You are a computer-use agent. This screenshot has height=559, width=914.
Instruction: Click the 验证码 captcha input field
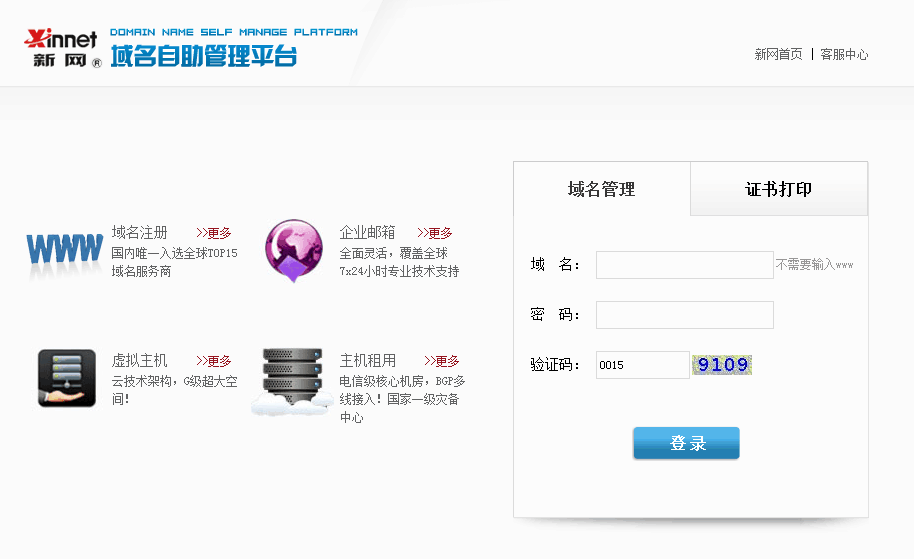[x=642, y=365]
